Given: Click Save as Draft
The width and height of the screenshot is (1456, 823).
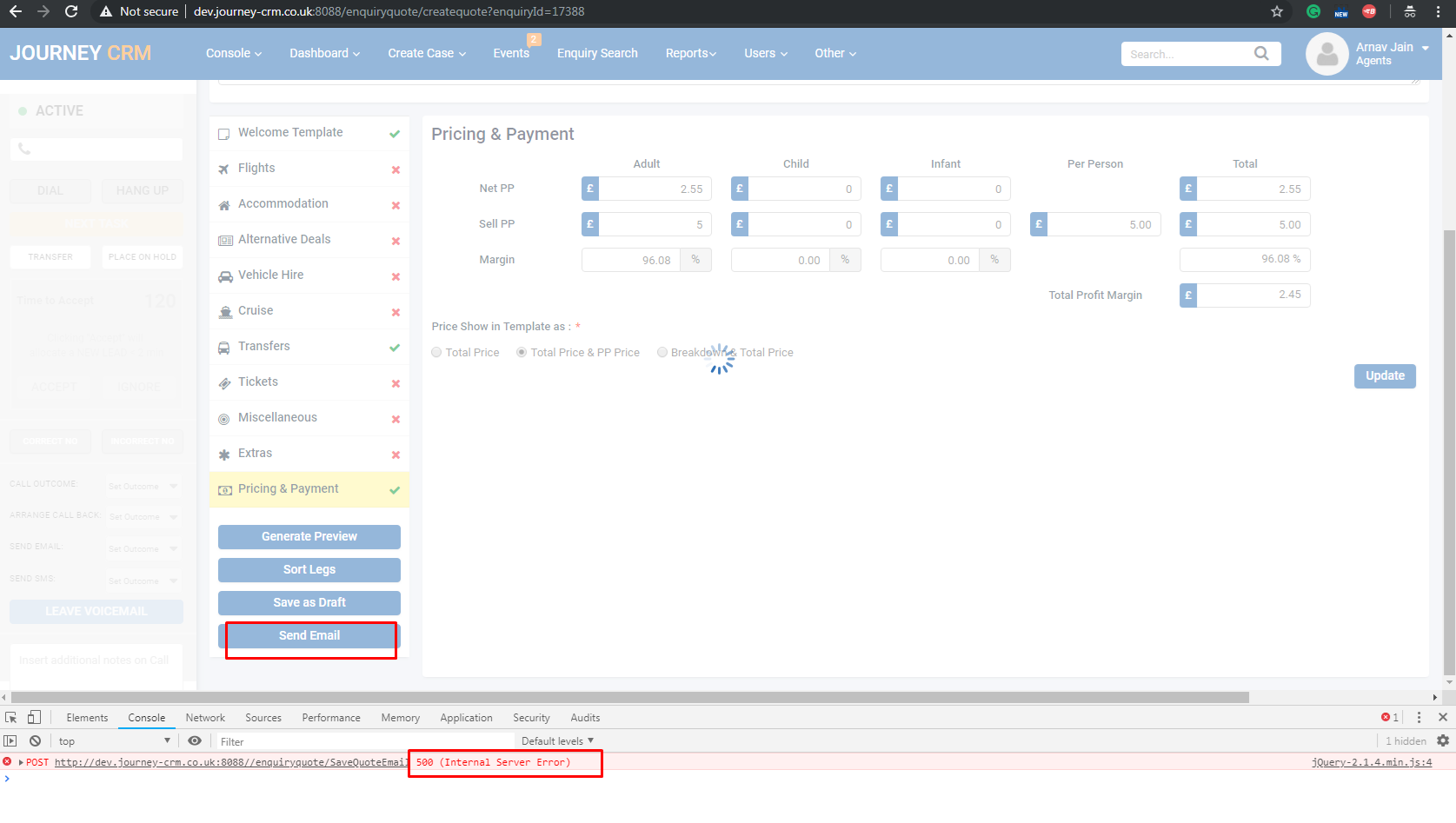Looking at the screenshot, I should (x=309, y=603).
